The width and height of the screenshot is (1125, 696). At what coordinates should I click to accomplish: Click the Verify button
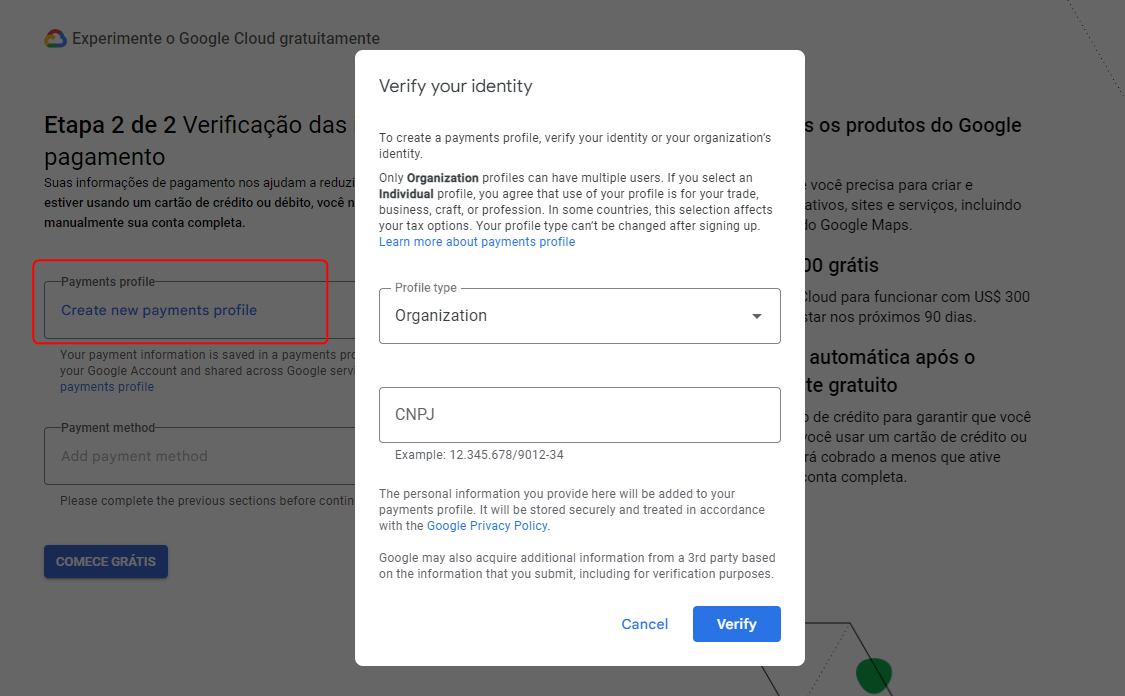click(x=736, y=624)
